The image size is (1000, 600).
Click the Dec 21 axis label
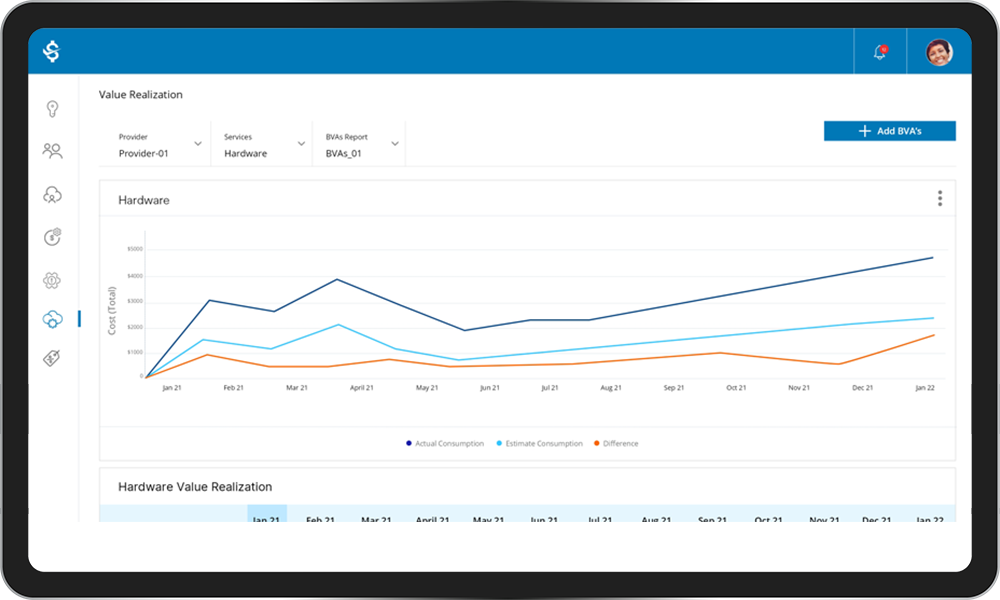click(862, 388)
